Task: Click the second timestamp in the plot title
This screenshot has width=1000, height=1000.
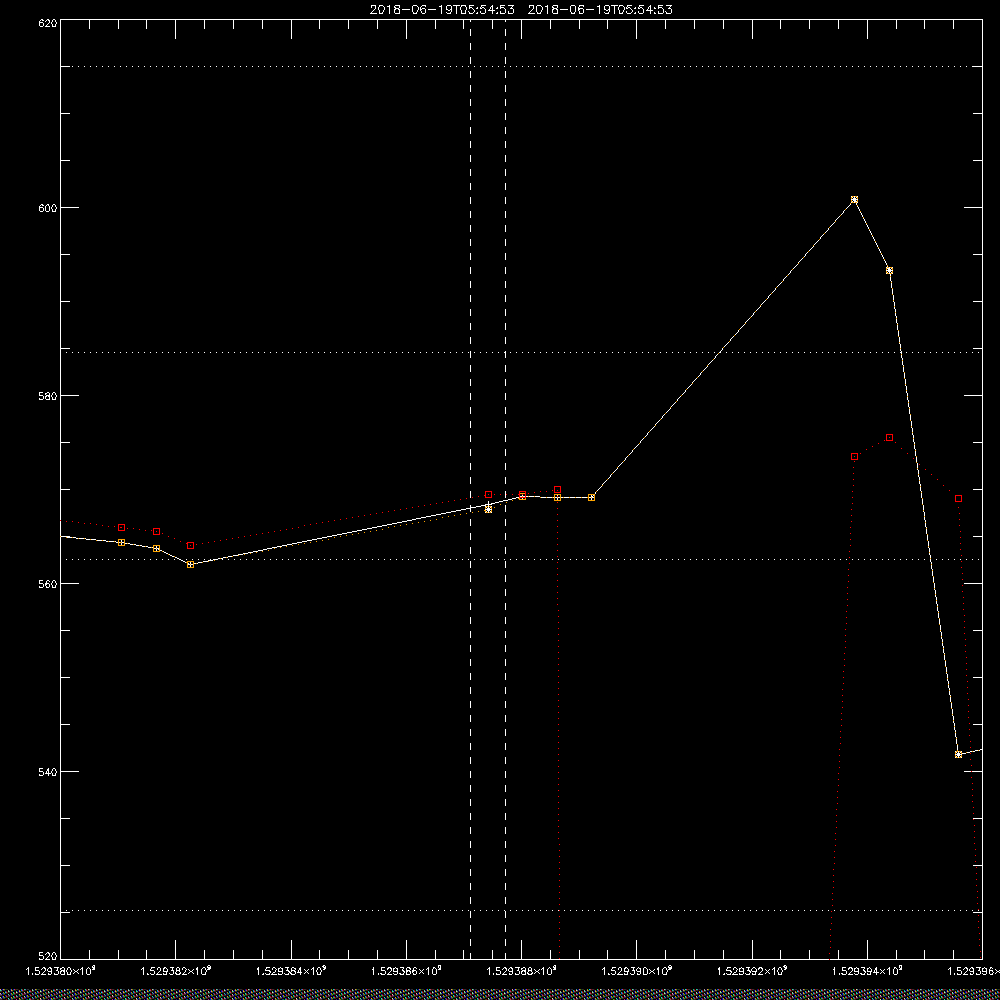Action: click(x=600, y=10)
